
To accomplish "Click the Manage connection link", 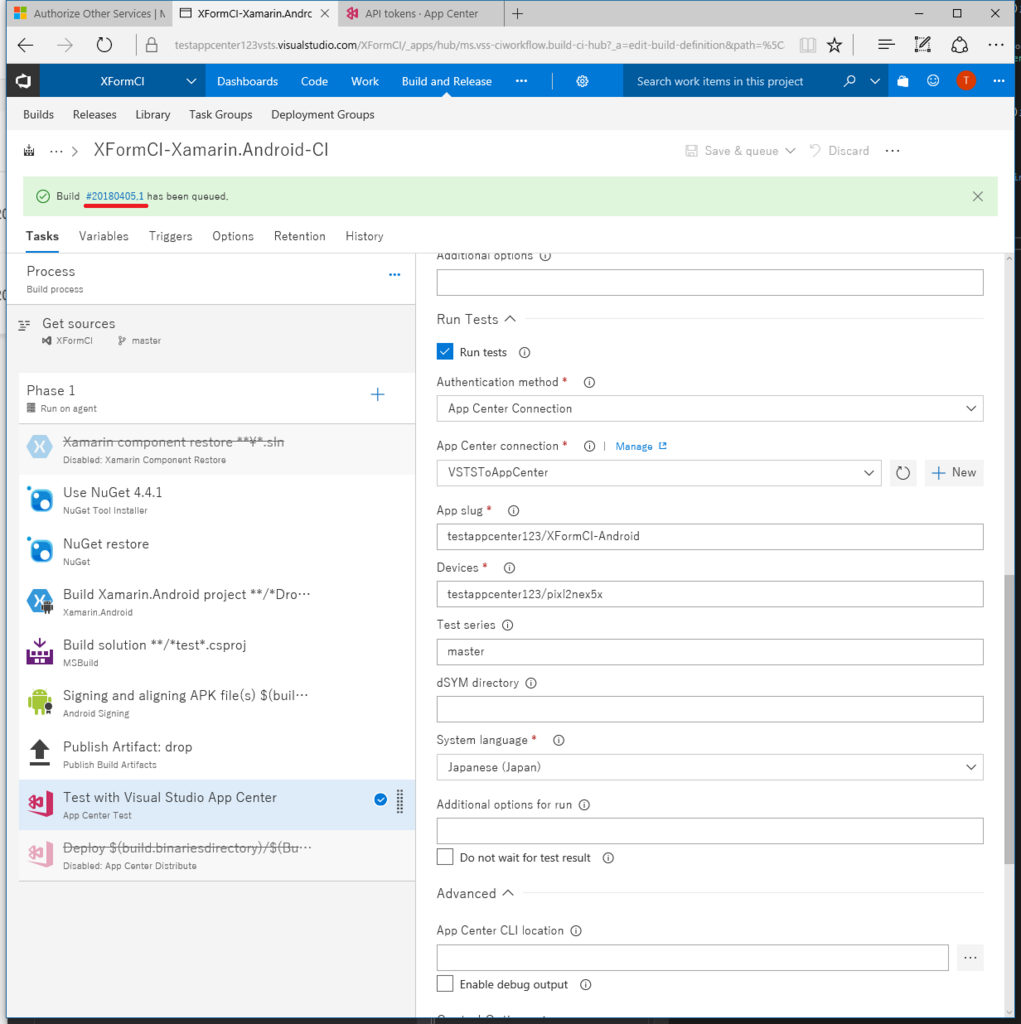I will point(634,447).
